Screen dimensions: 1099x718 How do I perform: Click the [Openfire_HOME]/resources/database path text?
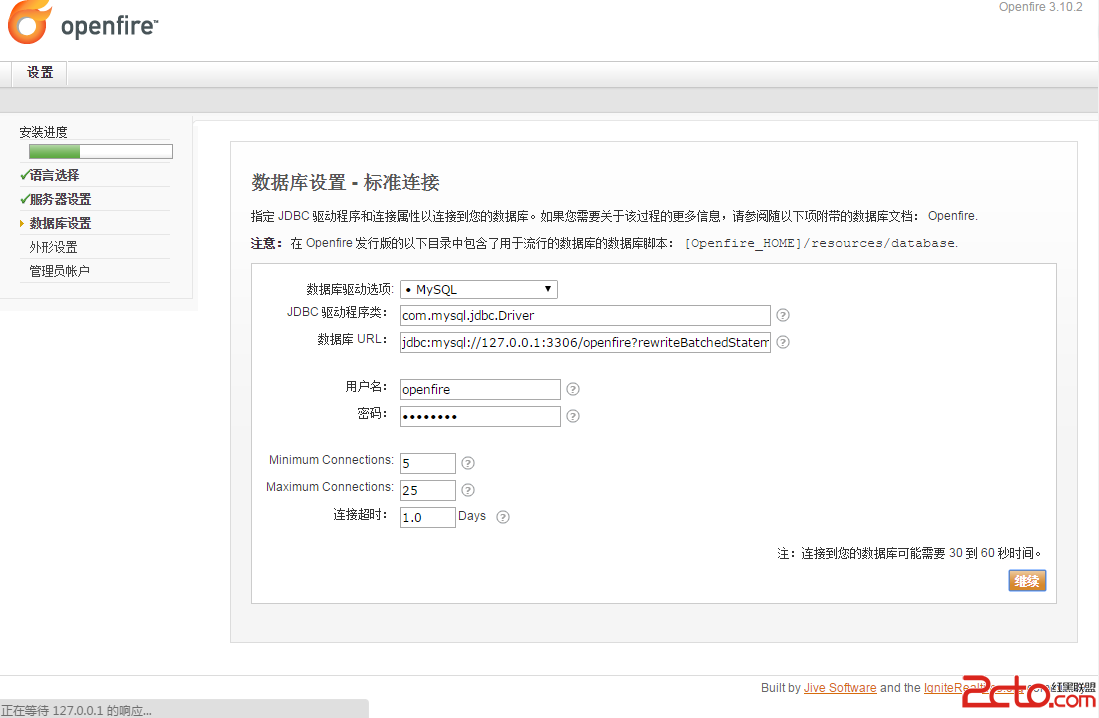point(821,243)
